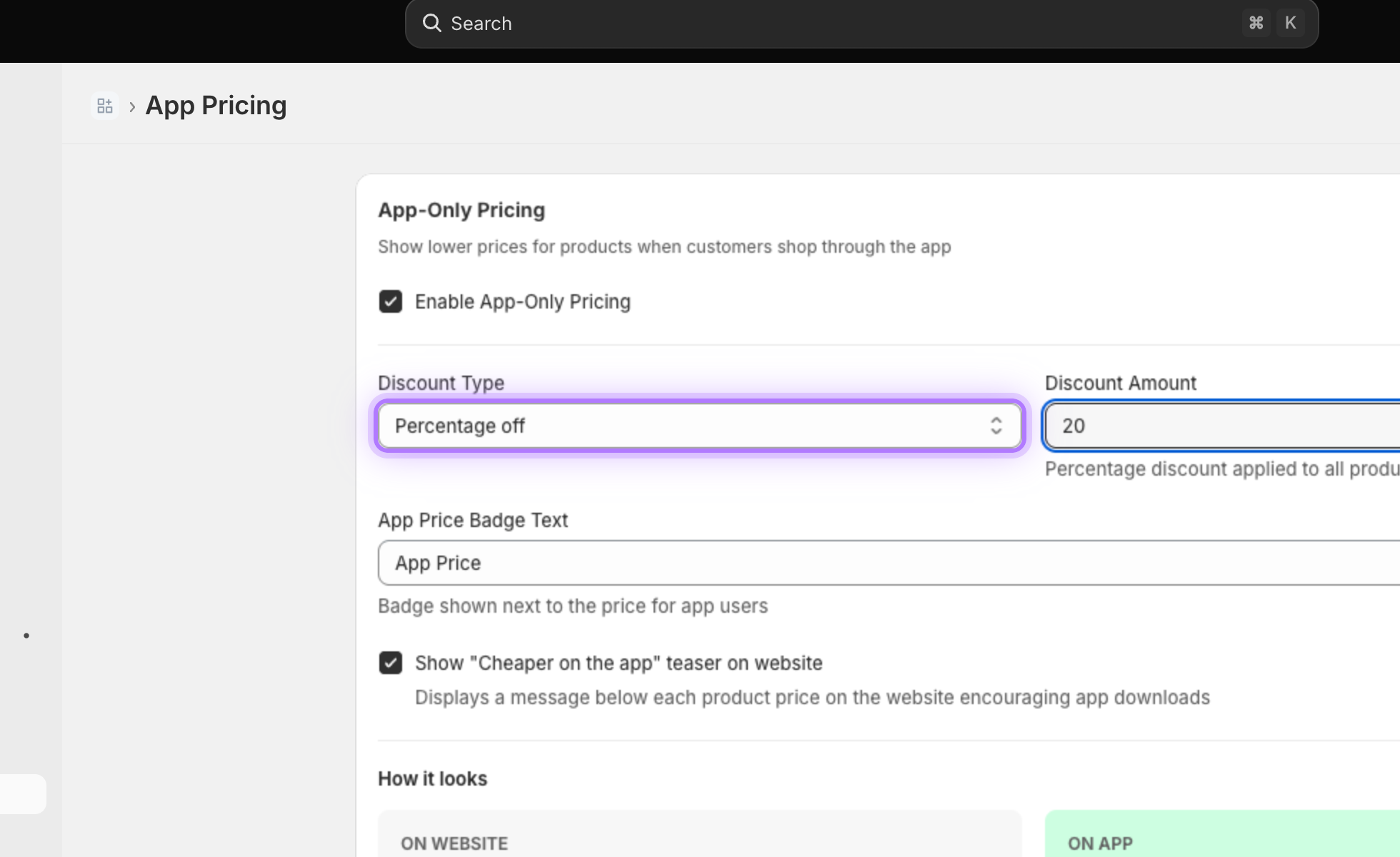
Task: Click the "Show lower prices for products" description
Action: pos(664,246)
